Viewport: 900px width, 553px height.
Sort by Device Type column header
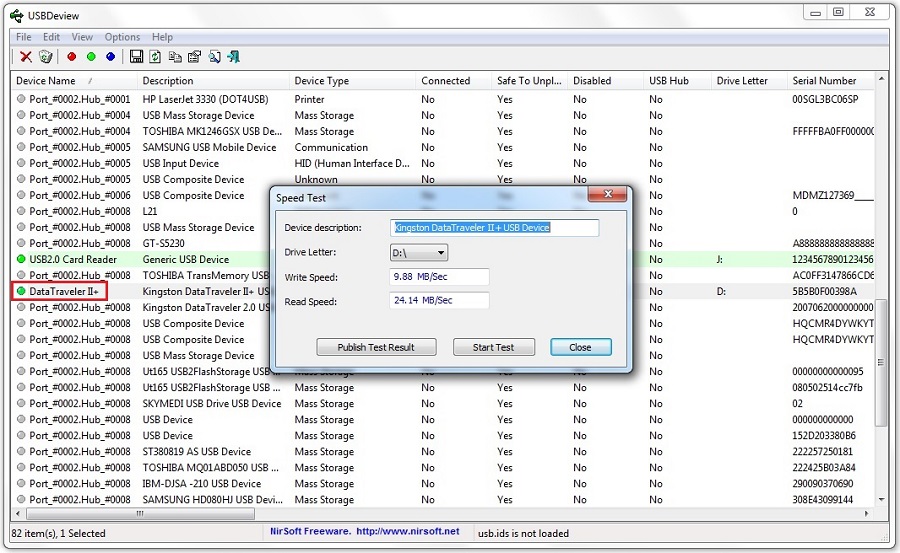352,80
